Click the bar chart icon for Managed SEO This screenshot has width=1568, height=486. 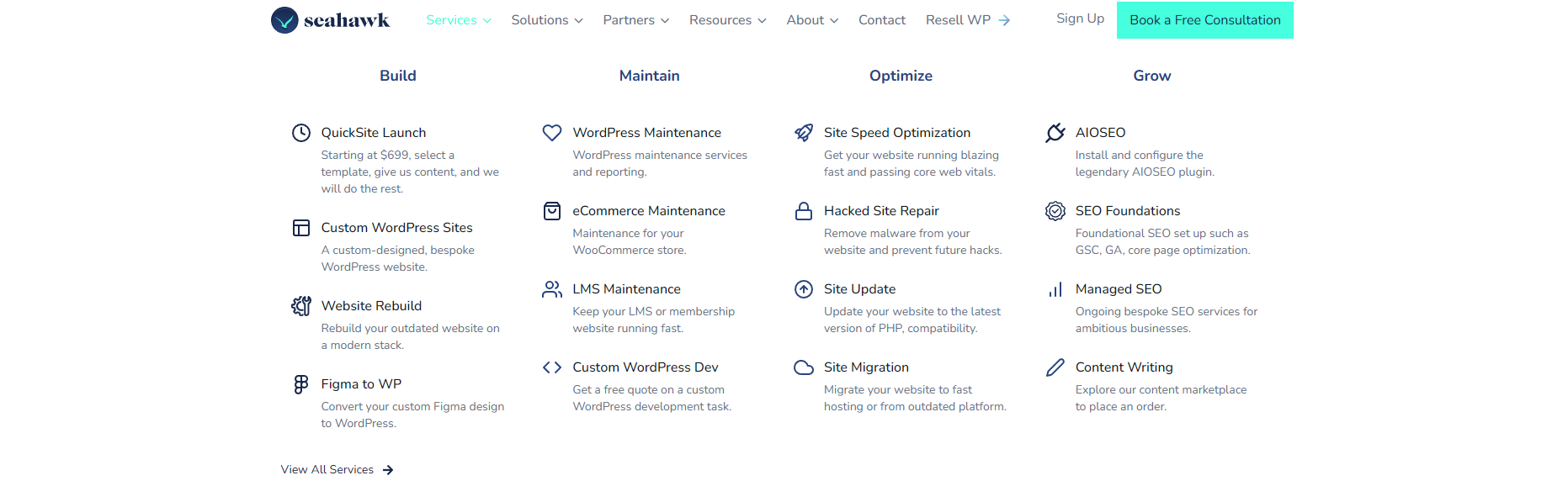tap(1055, 289)
